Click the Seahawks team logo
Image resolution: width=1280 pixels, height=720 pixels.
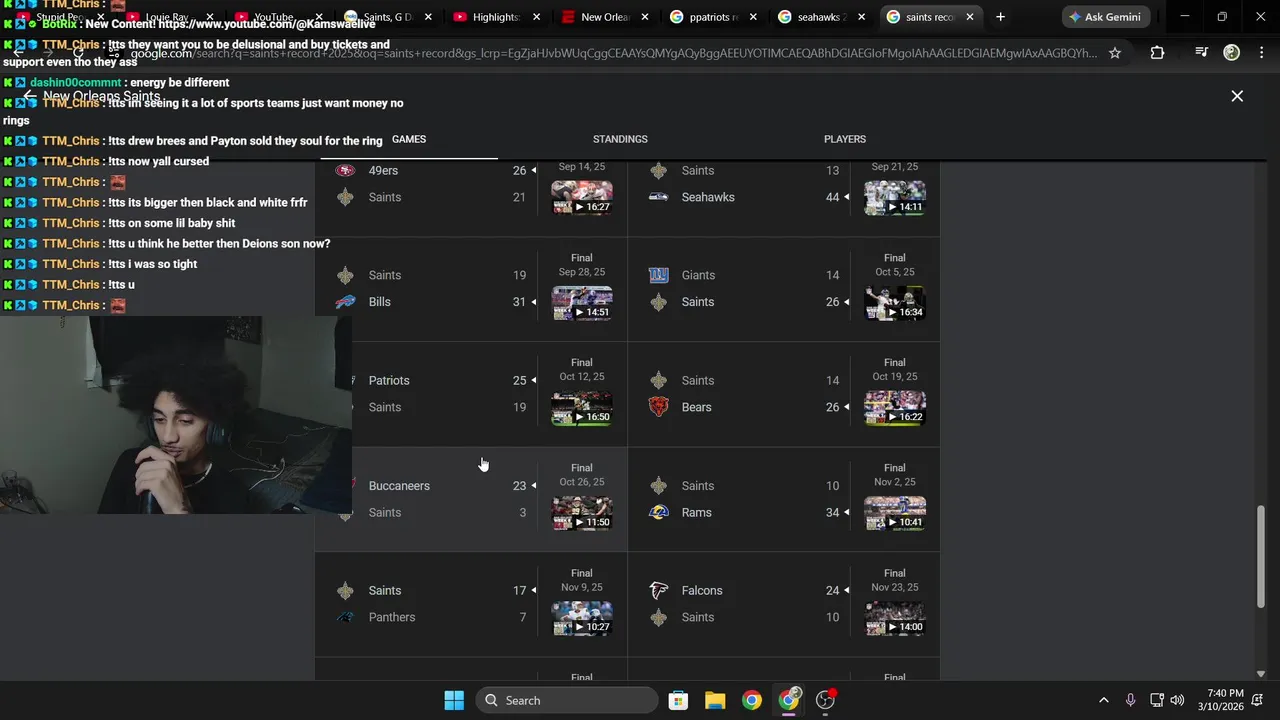point(658,197)
